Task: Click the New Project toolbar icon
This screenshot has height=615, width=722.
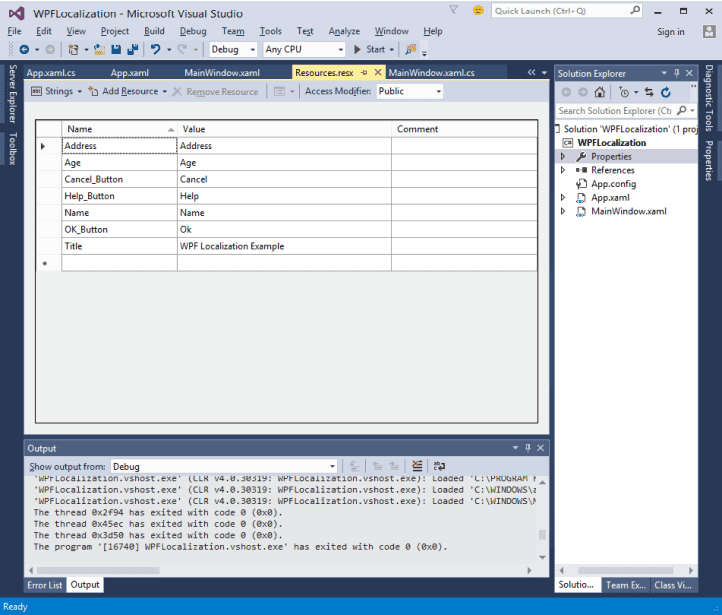Action: pyautogui.click(x=73, y=49)
